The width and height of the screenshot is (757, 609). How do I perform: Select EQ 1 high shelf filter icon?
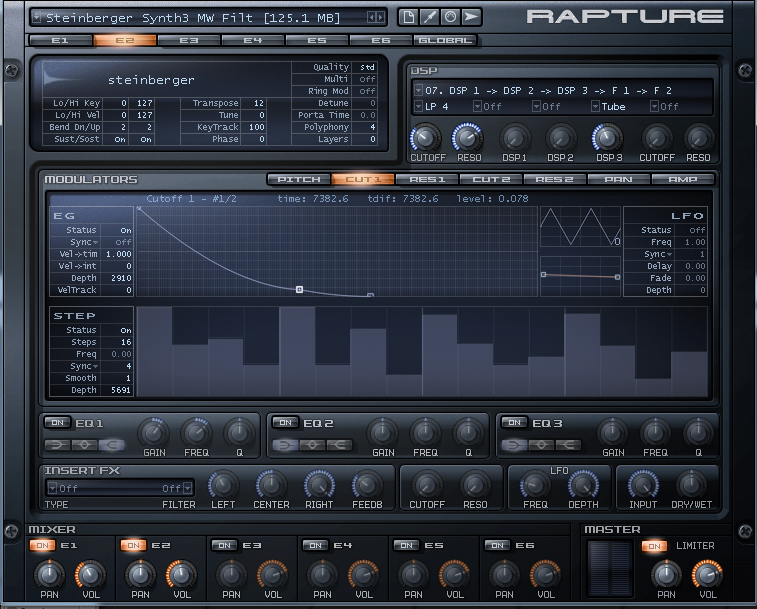pyautogui.click(x=111, y=444)
